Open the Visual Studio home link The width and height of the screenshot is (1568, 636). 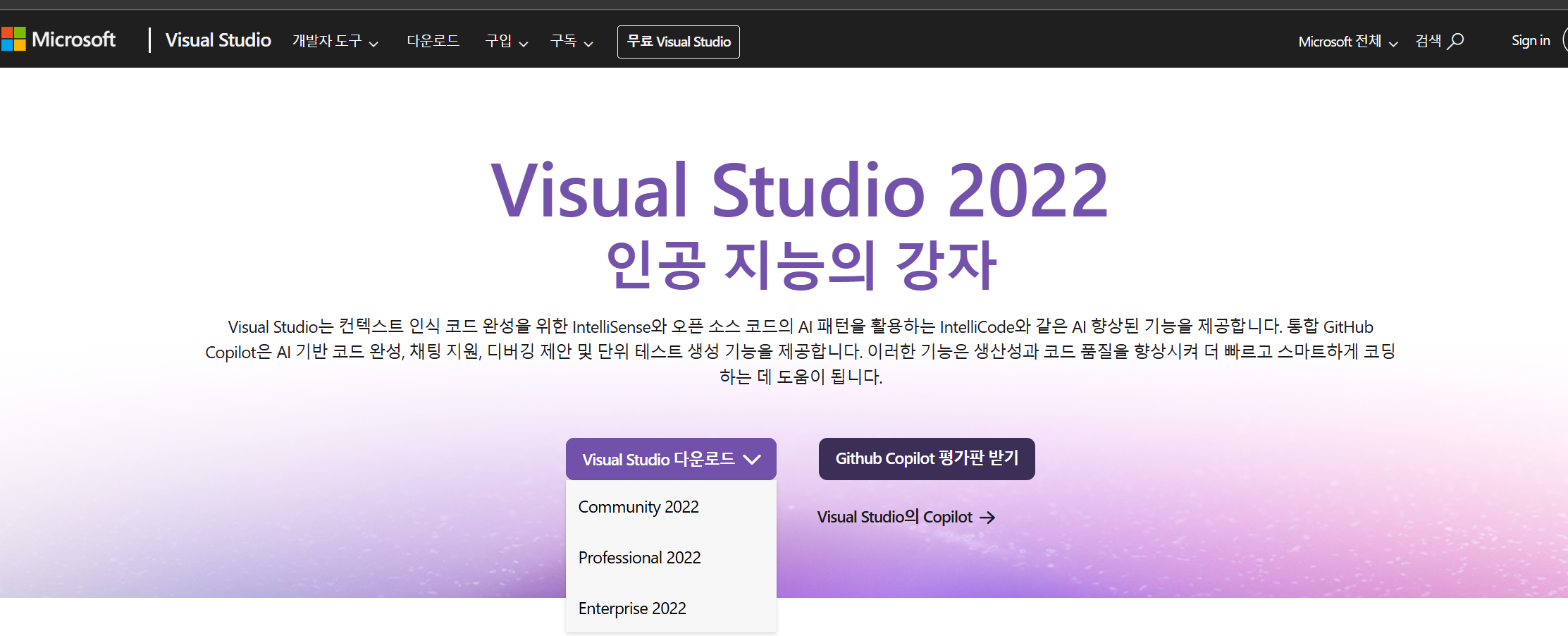point(218,40)
